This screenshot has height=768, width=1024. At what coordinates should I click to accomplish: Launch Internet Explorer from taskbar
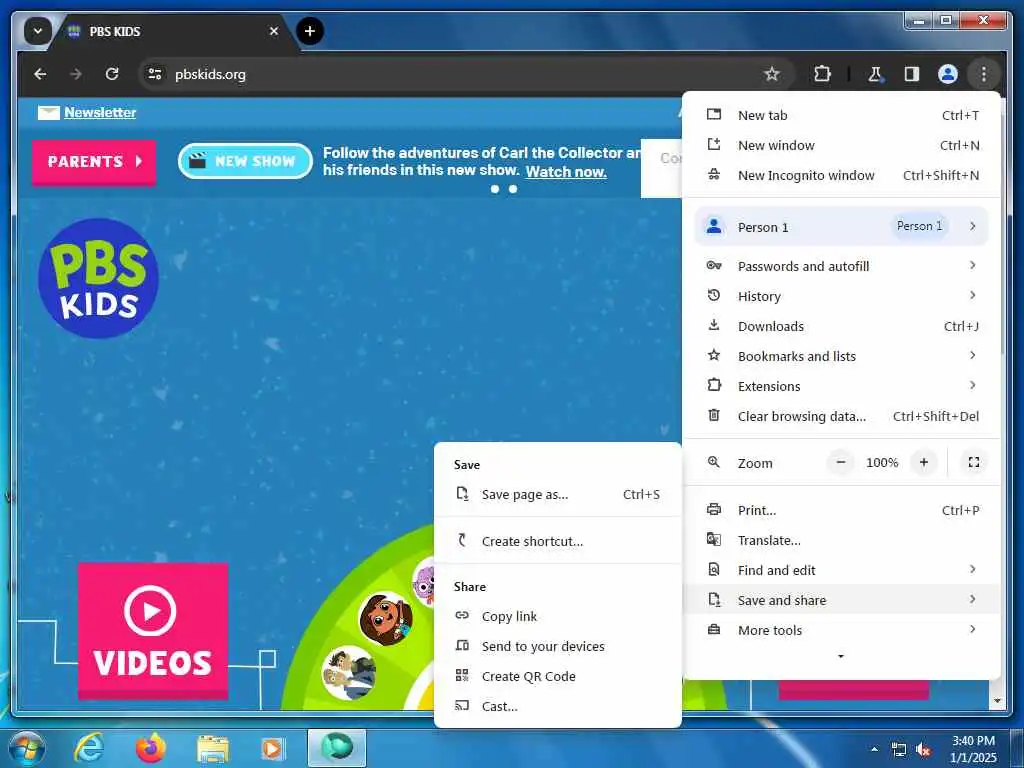tap(88, 748)
